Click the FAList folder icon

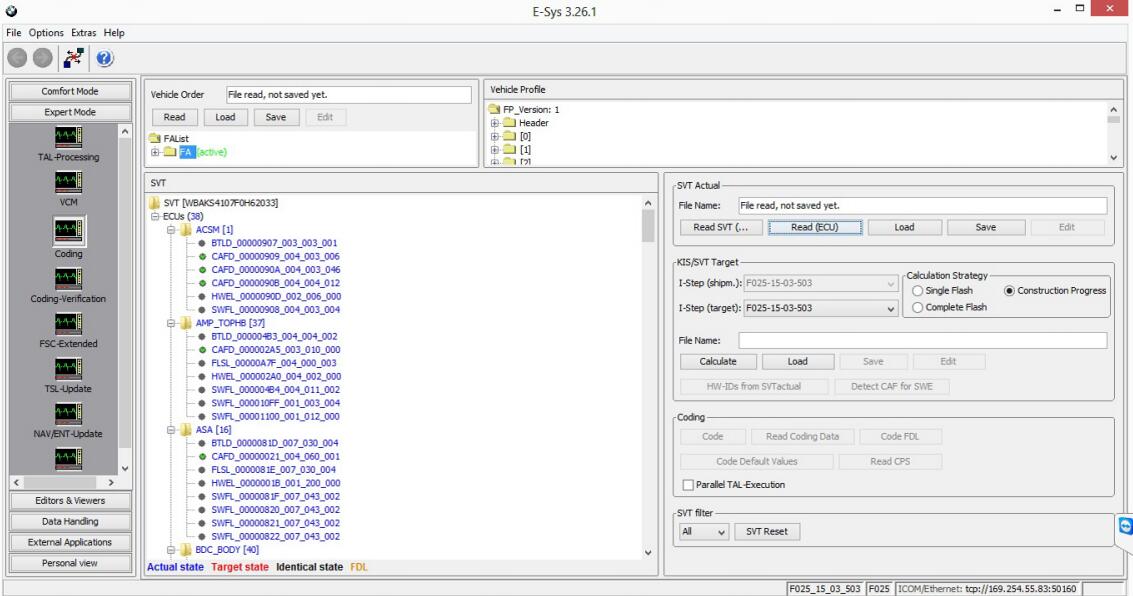(155, 138)
